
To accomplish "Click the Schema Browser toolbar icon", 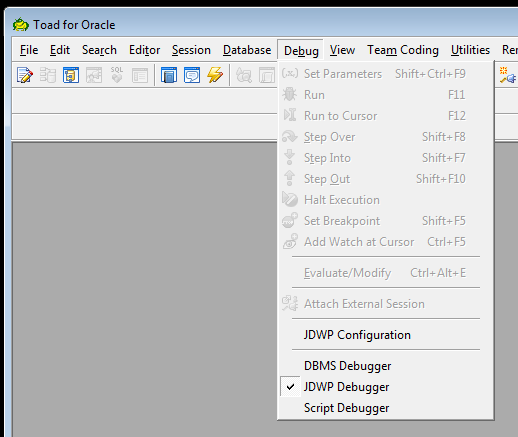I will point(71,75).
